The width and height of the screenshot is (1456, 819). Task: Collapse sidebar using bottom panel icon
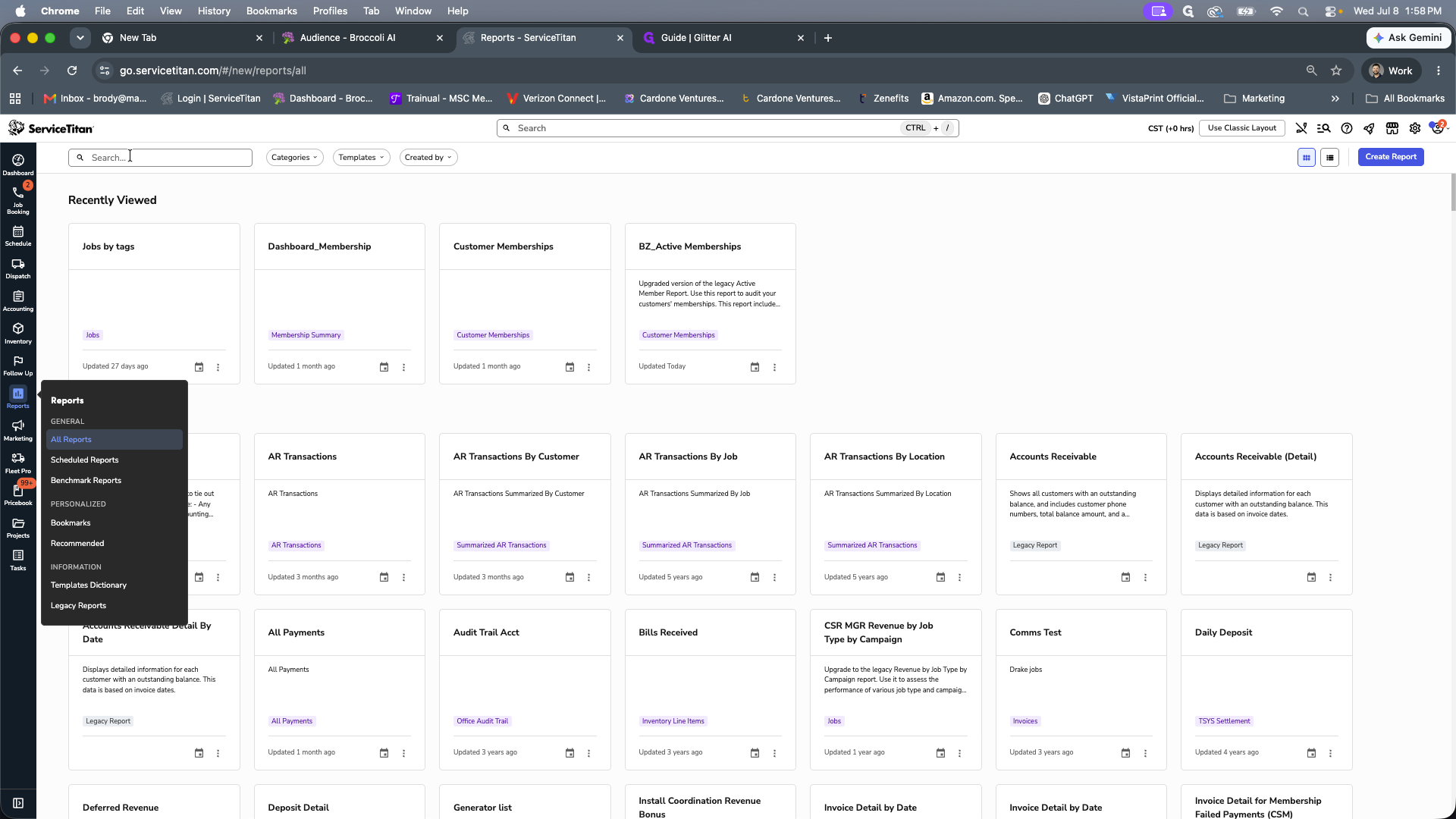18,803
